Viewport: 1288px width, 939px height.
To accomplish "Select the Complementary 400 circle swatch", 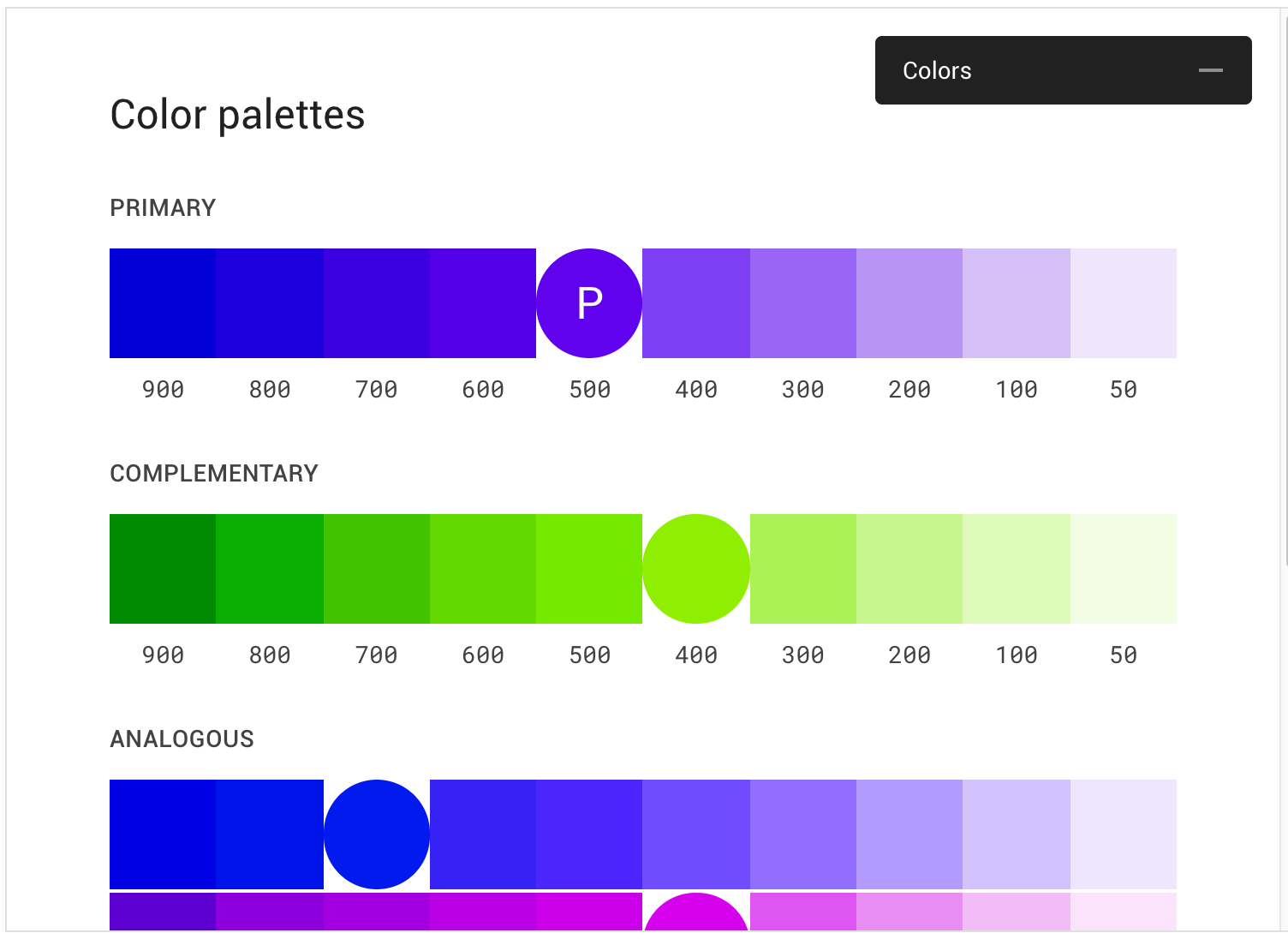I will pyautogui.click(x=696, y=569).
